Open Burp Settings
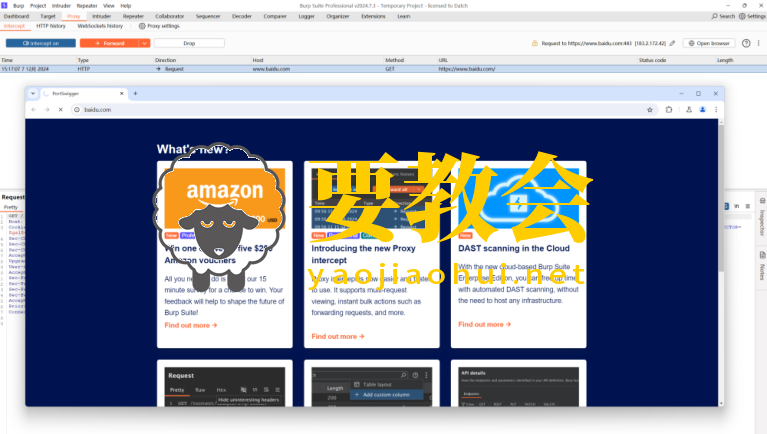This screenshot has width=767, height=434. pos(752,16)
